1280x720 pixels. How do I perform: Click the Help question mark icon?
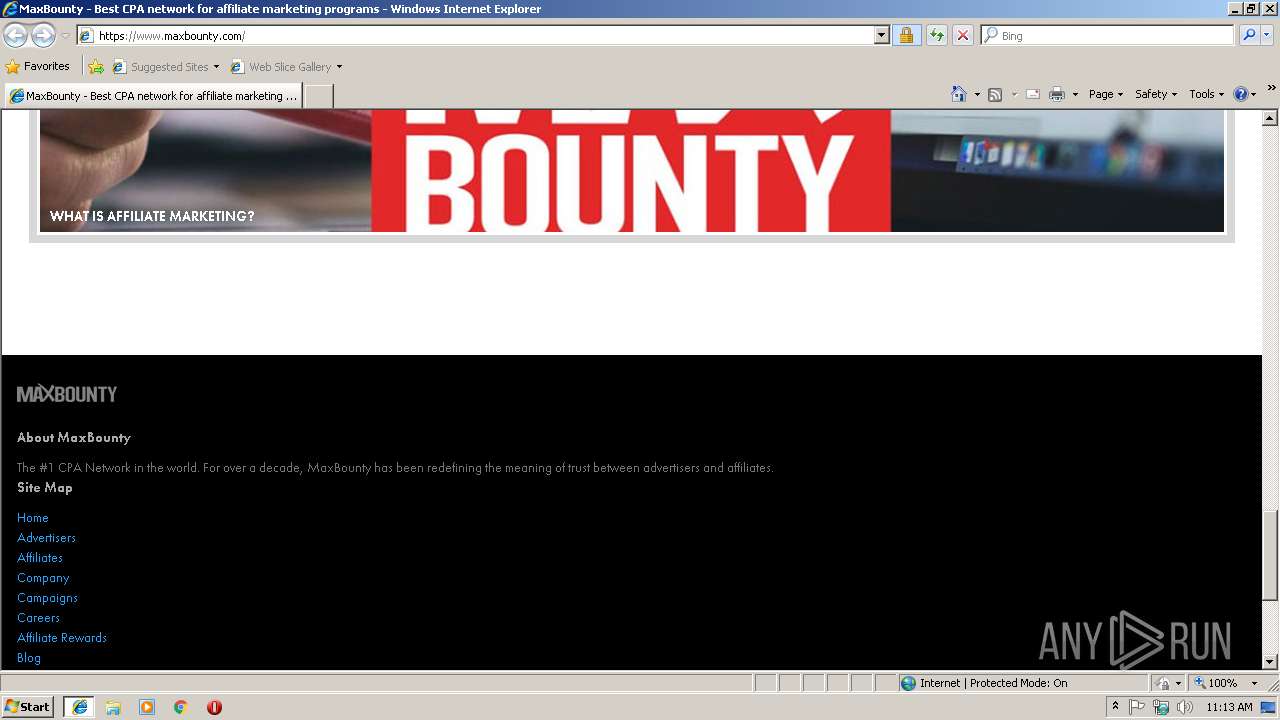(x=1241, y=94)
